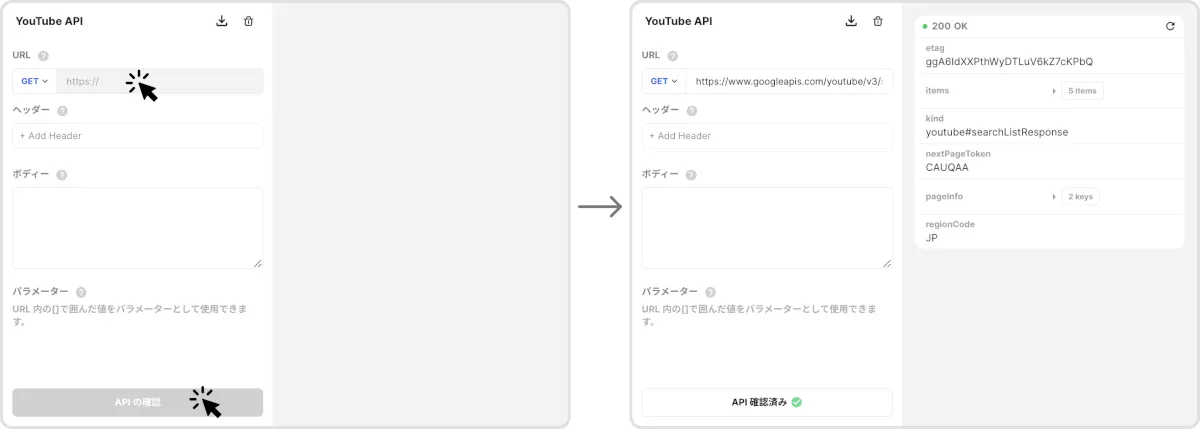Open GET method dropdown in right panel

pyautogui.click(x=663, y=81)
